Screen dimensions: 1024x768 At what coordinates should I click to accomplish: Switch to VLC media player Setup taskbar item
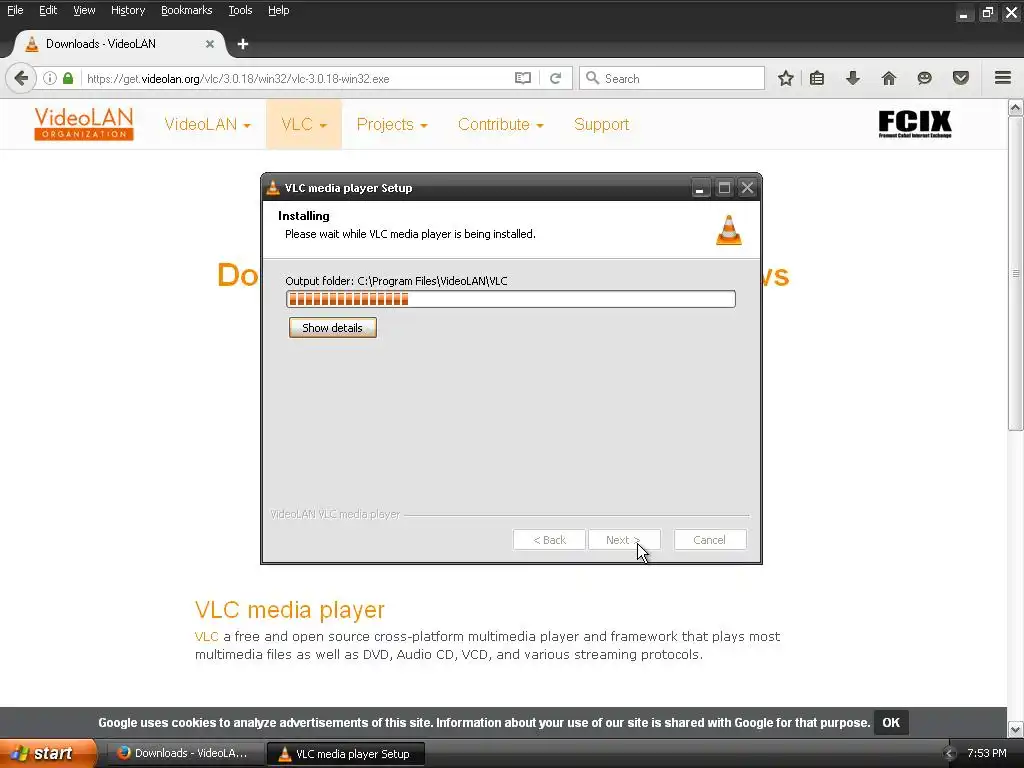click(x=346, y=754)
